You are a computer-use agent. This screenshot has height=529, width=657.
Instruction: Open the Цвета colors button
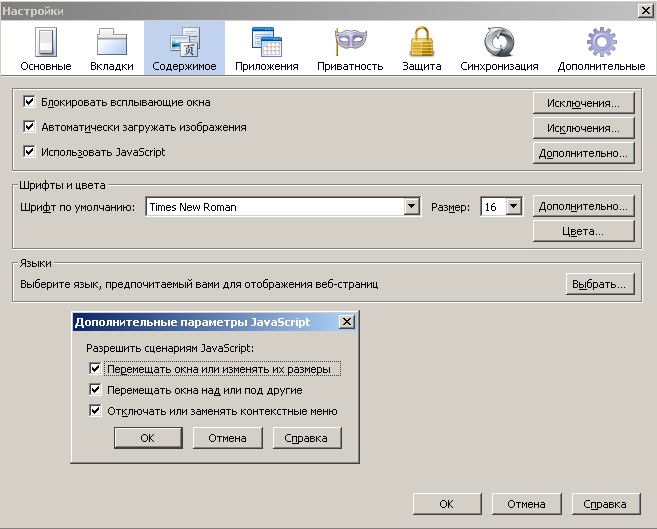click(584, 232)
